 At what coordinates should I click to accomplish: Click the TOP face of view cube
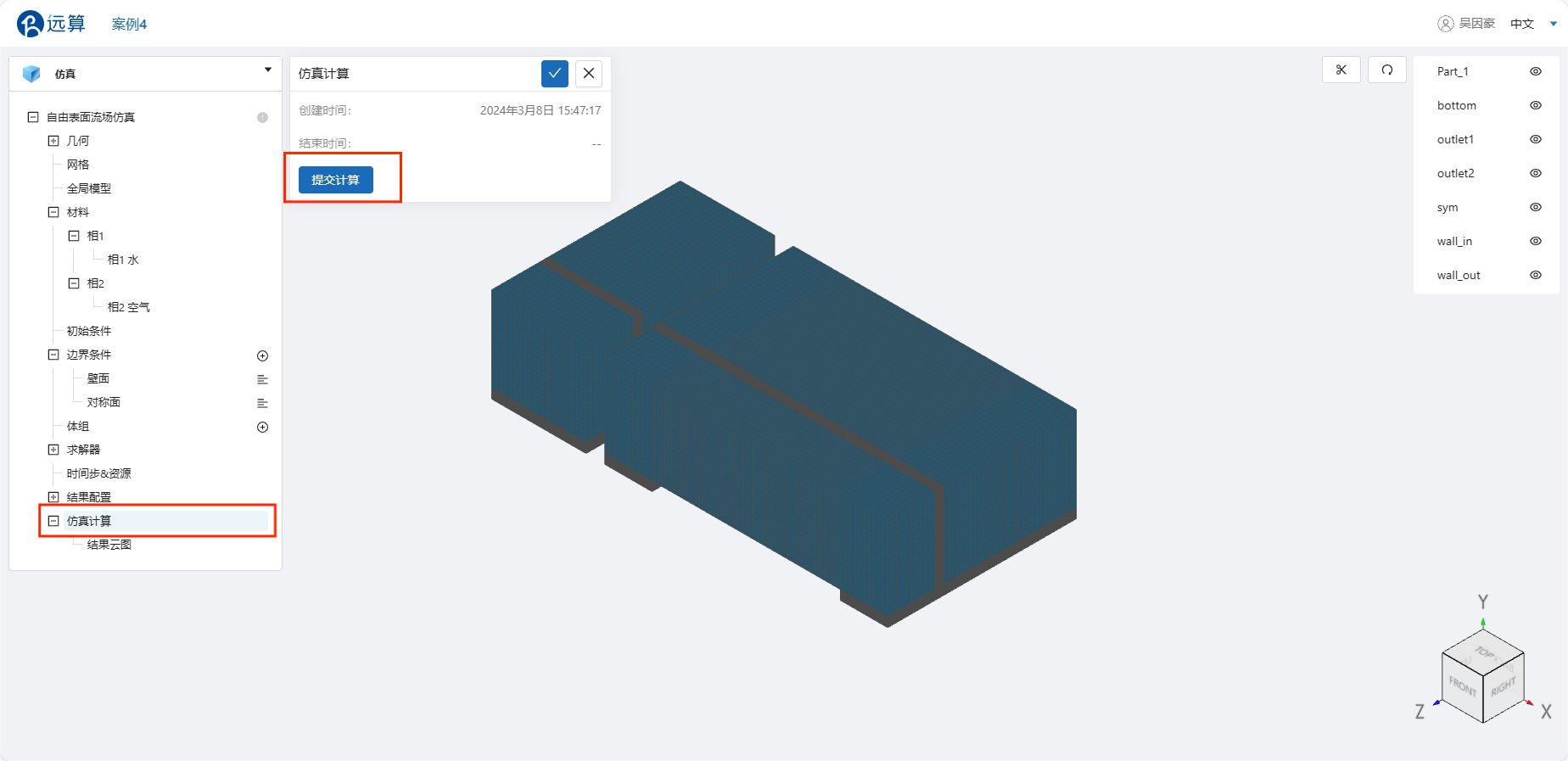tap(1483, 652)
